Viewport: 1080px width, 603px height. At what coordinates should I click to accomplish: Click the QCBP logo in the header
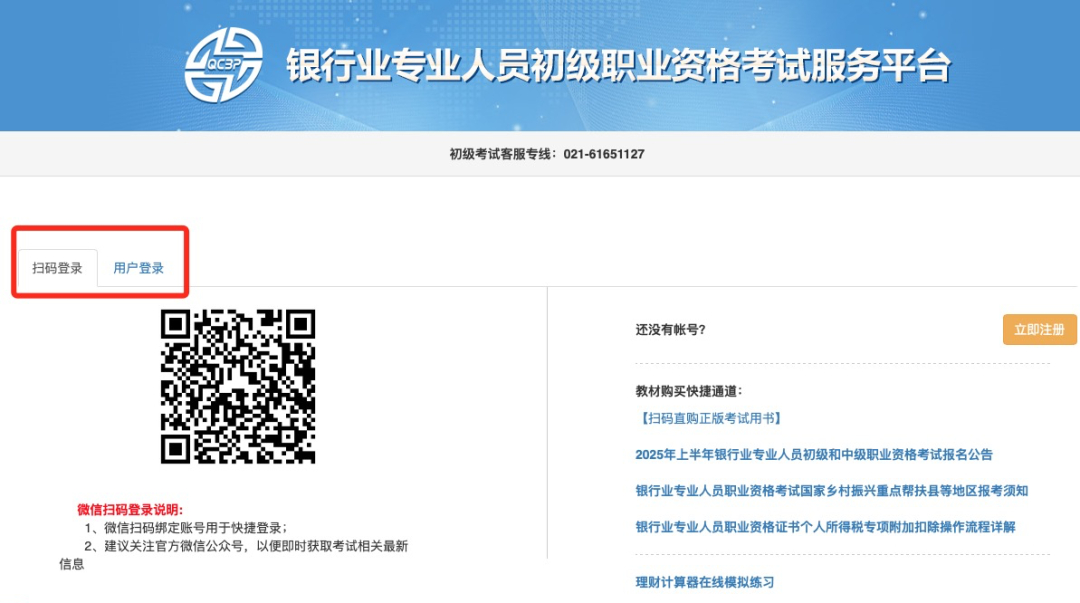(223, 65)
